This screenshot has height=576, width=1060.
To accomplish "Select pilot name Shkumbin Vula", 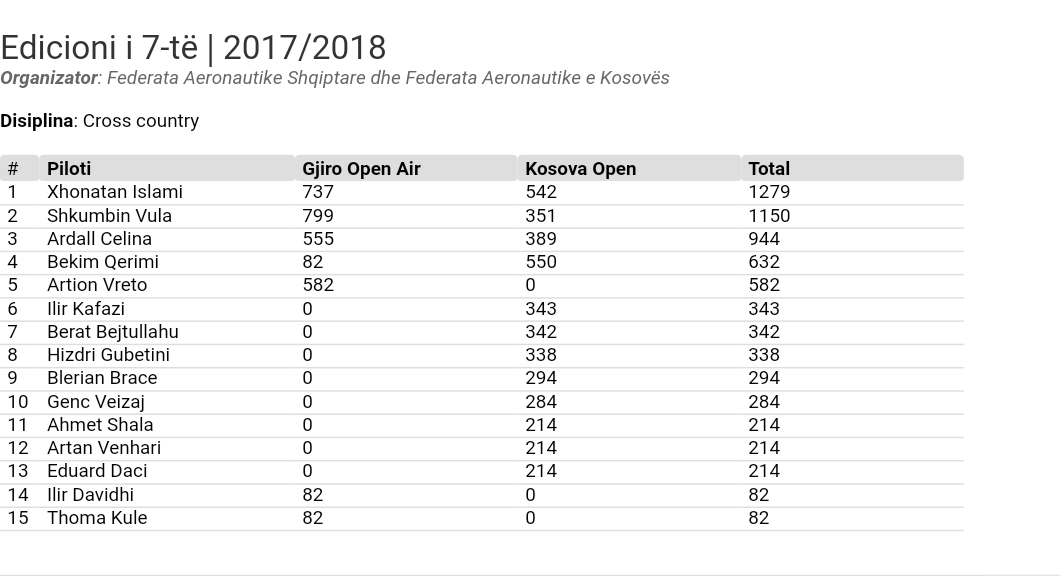I will pos(109,215).
